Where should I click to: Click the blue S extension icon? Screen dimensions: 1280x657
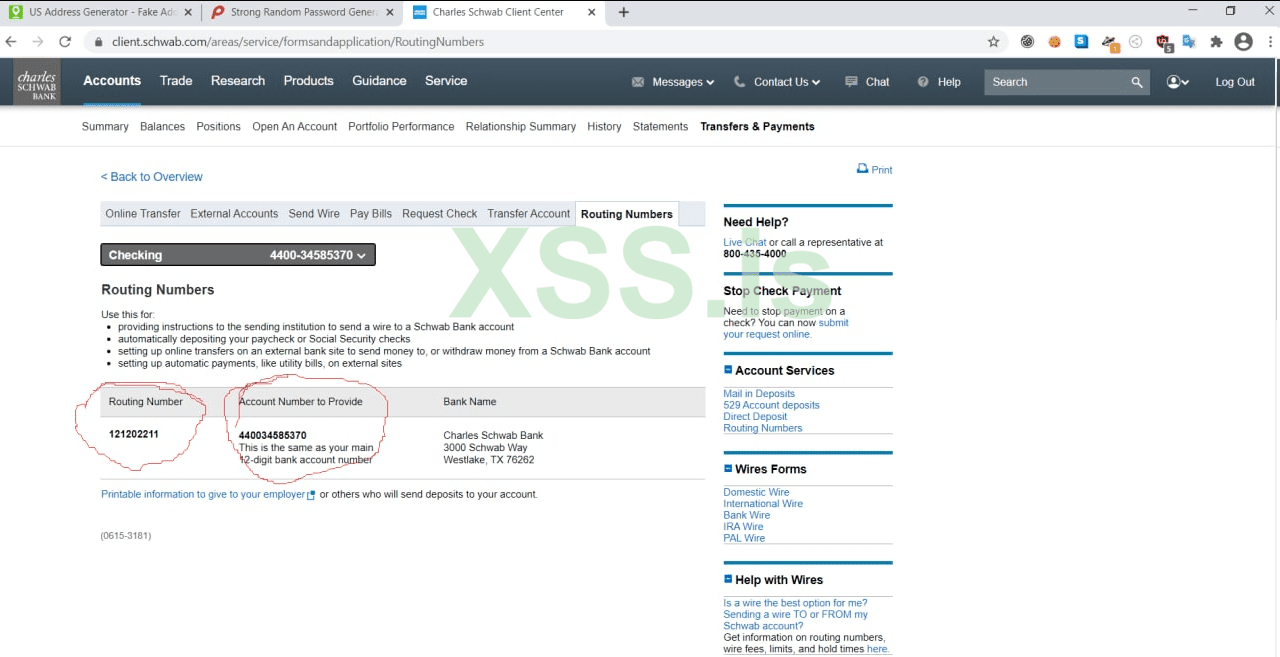(1081, 42)
